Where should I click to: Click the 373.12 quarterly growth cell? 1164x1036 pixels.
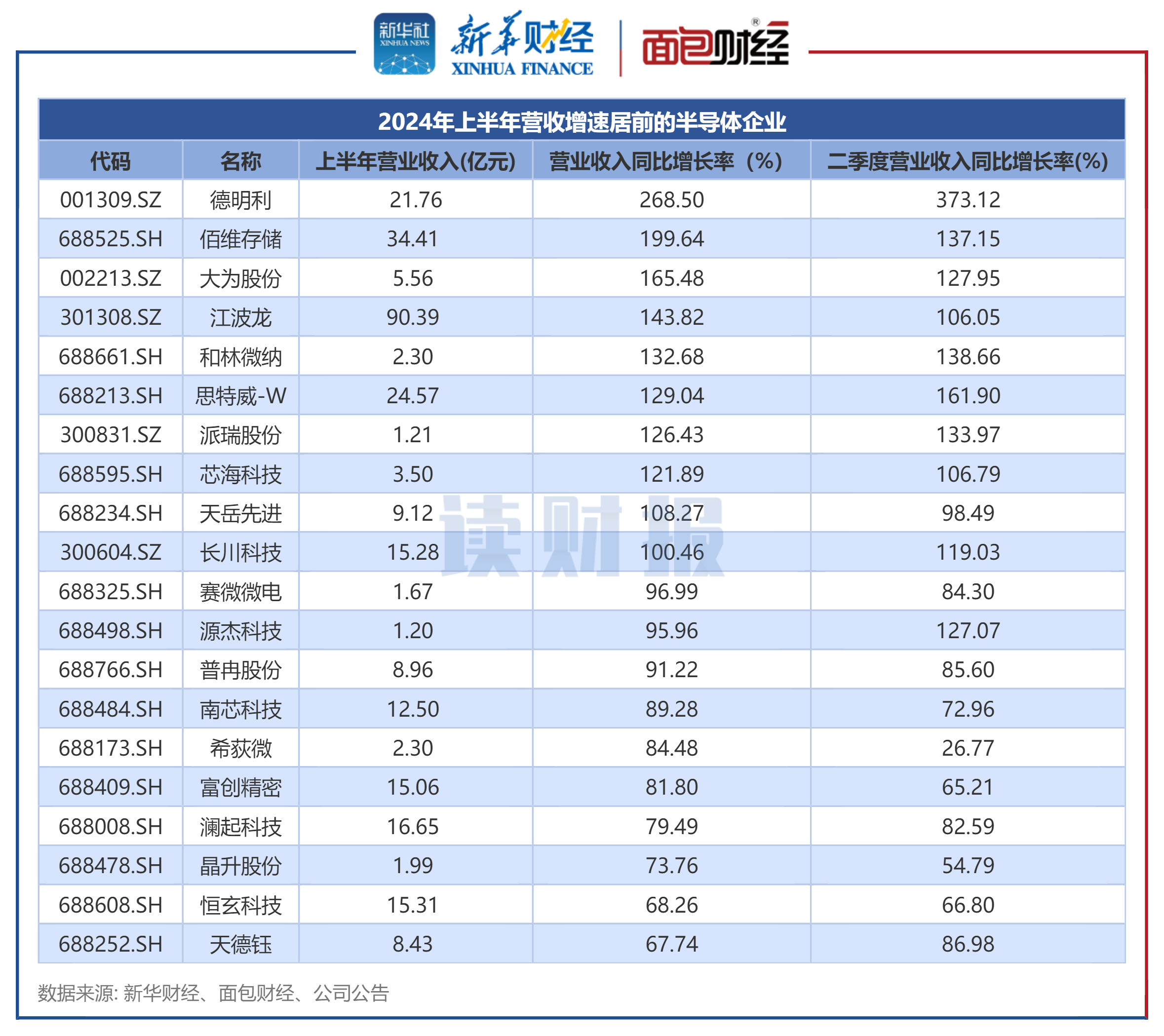pos(968,200)
